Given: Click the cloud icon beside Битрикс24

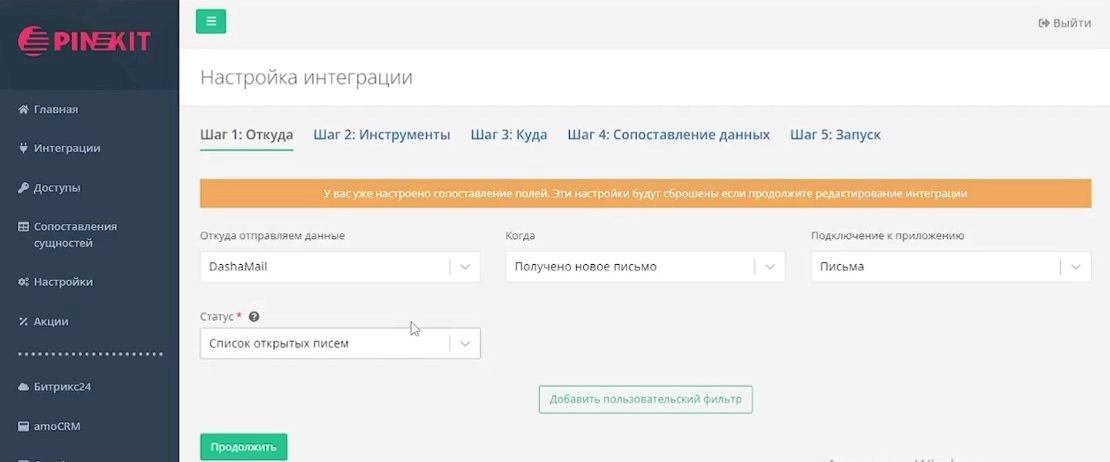Looking at the screenshot, I should pos(23,387).
